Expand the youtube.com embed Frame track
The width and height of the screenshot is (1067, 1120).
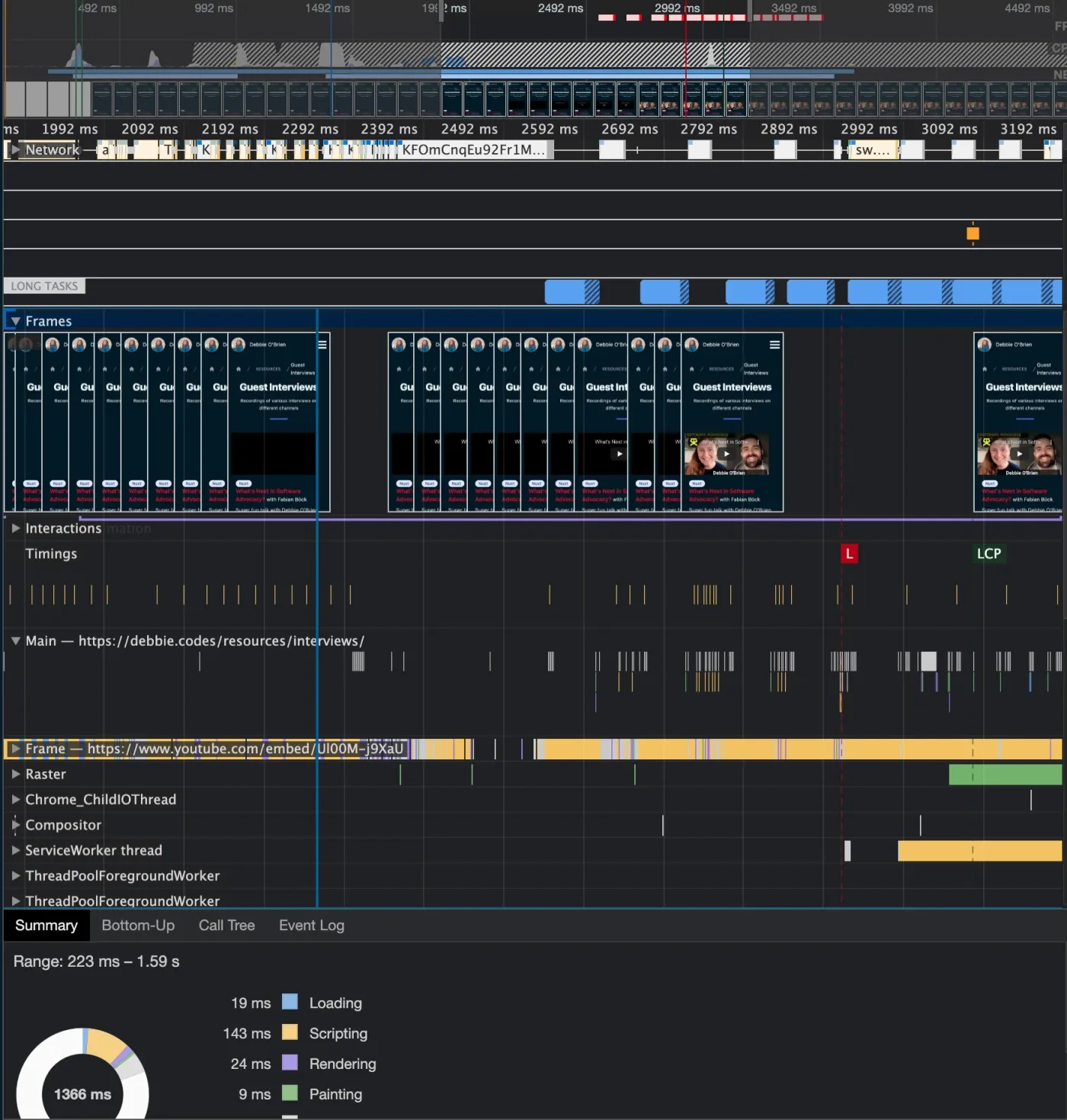coord(14,749)
